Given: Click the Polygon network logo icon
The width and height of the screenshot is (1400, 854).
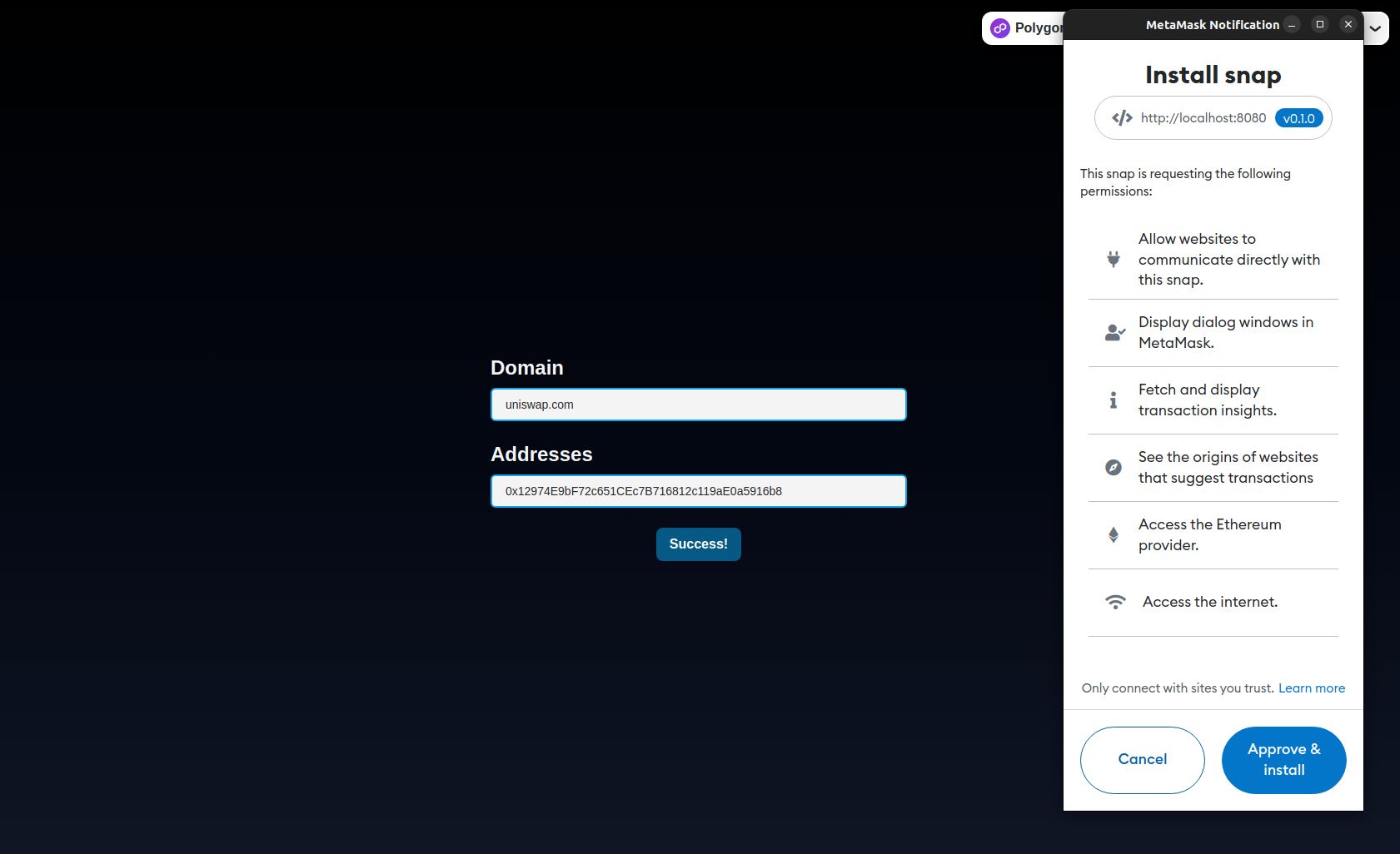Looking at the screenshot, I should tap(999, 28).
